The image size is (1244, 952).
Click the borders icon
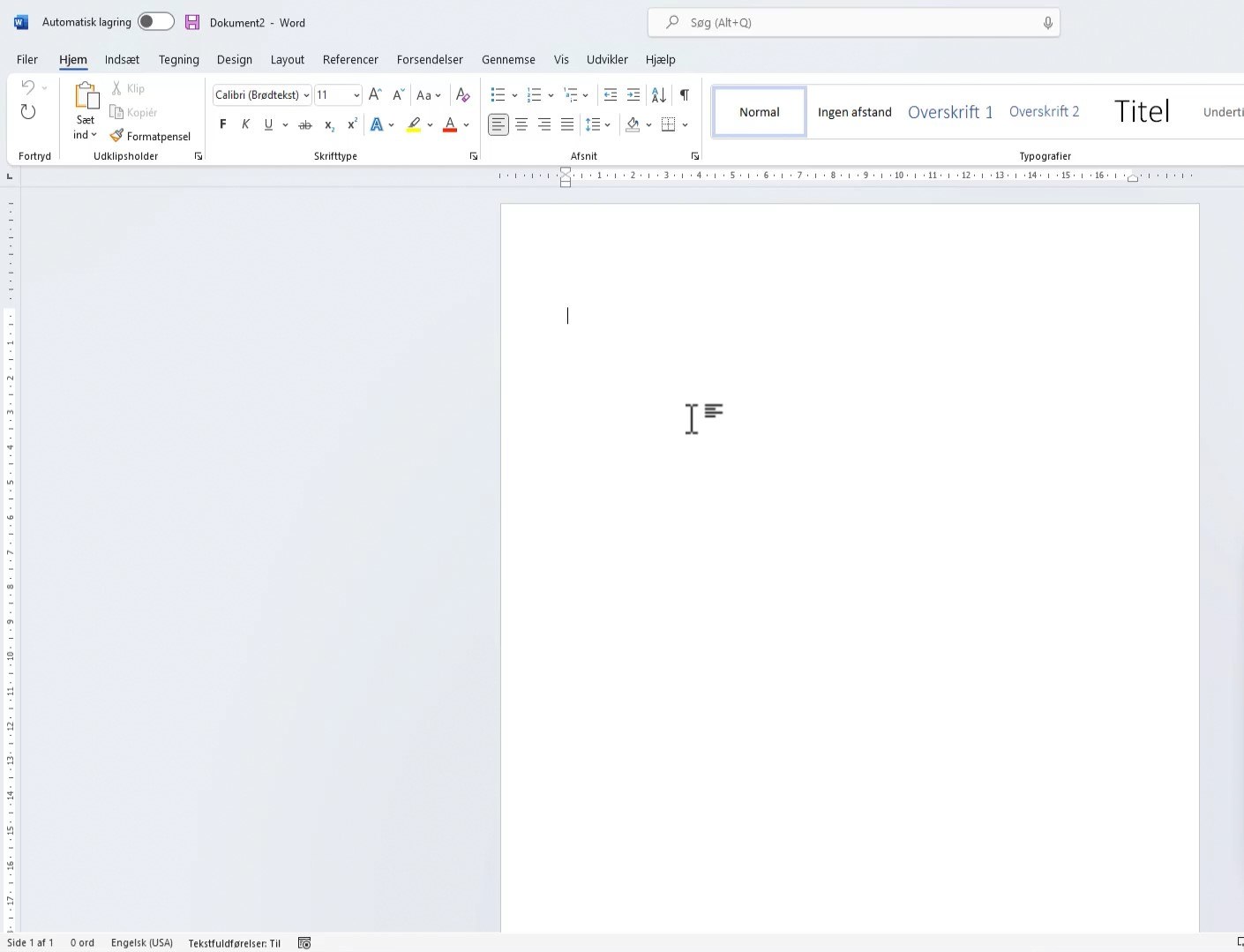click(669, 124)
